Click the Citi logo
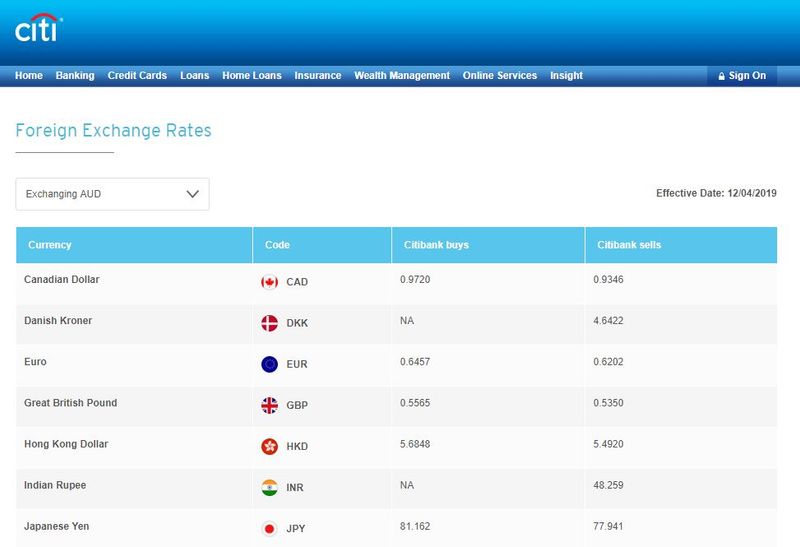 [x=39, y=28]
